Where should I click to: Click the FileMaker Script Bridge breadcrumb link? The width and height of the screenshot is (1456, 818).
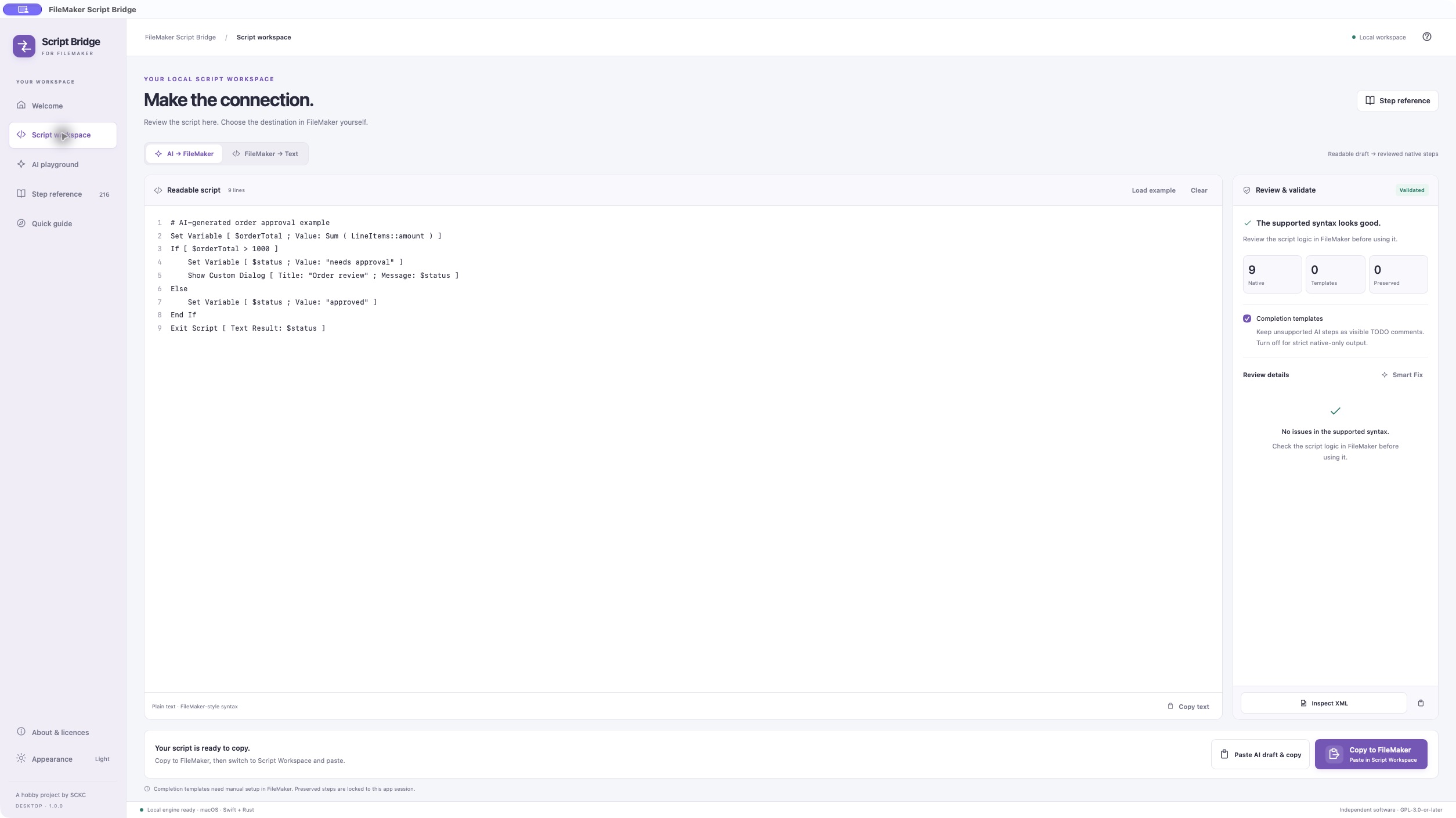(x=180, y=37)
